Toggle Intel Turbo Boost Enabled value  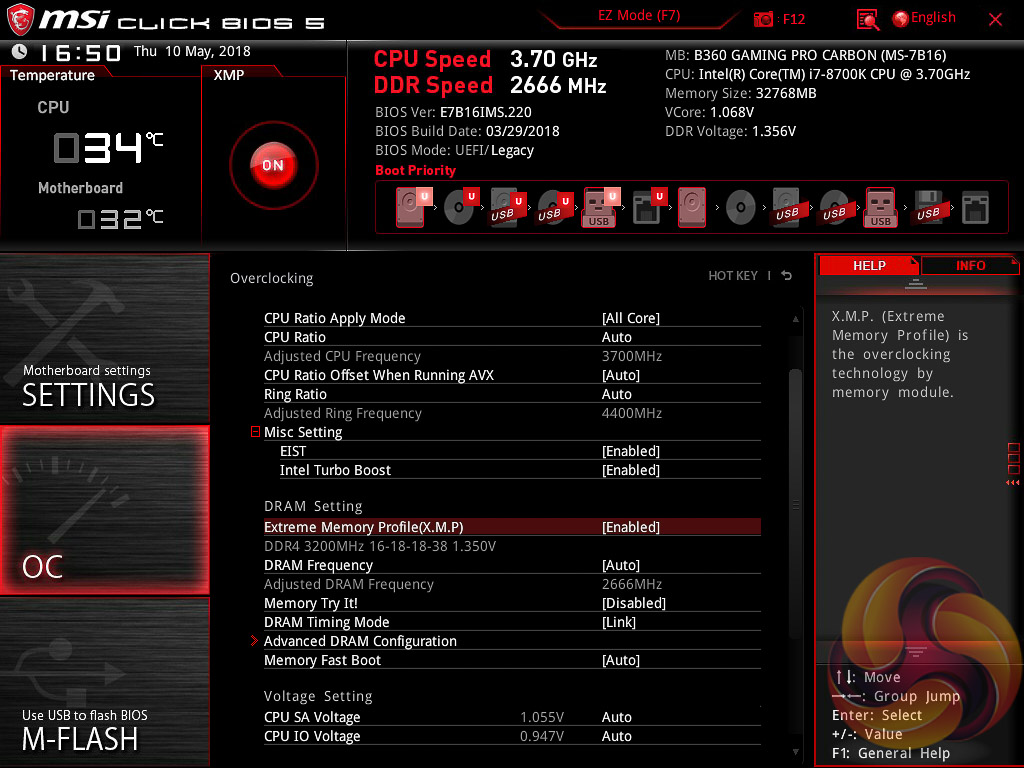[630, 470]
